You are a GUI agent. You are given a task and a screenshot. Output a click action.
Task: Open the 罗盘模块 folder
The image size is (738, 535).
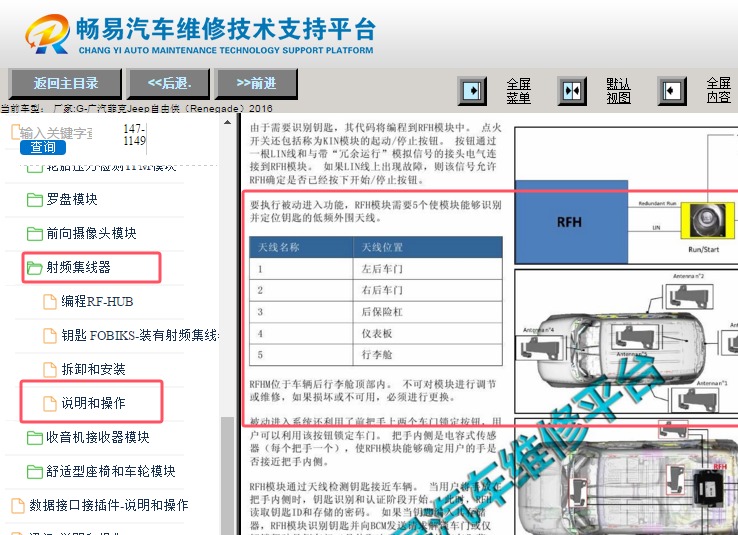pos(72,200)
